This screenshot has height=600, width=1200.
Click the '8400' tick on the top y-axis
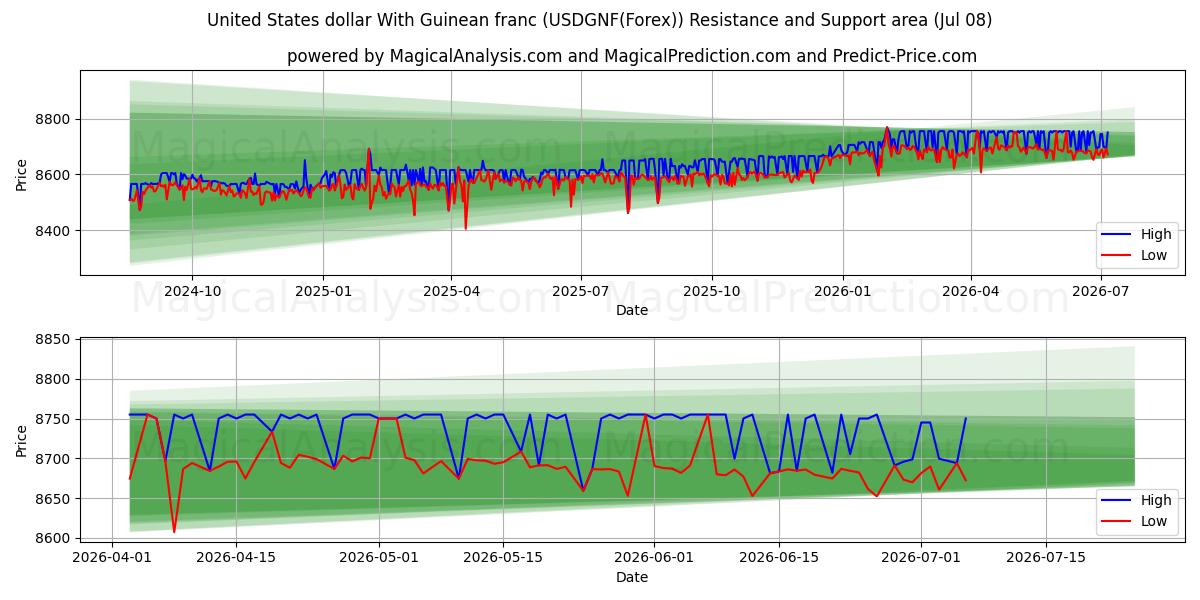[52, 231]
